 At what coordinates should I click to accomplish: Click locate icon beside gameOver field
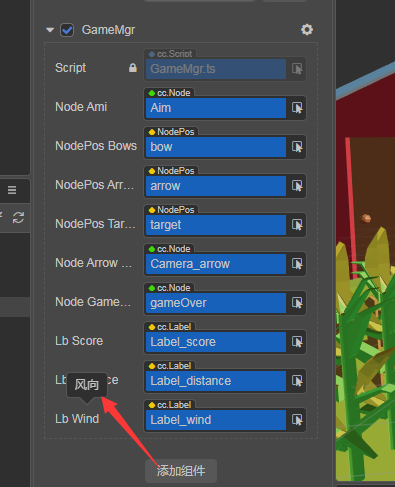[297, 303]
